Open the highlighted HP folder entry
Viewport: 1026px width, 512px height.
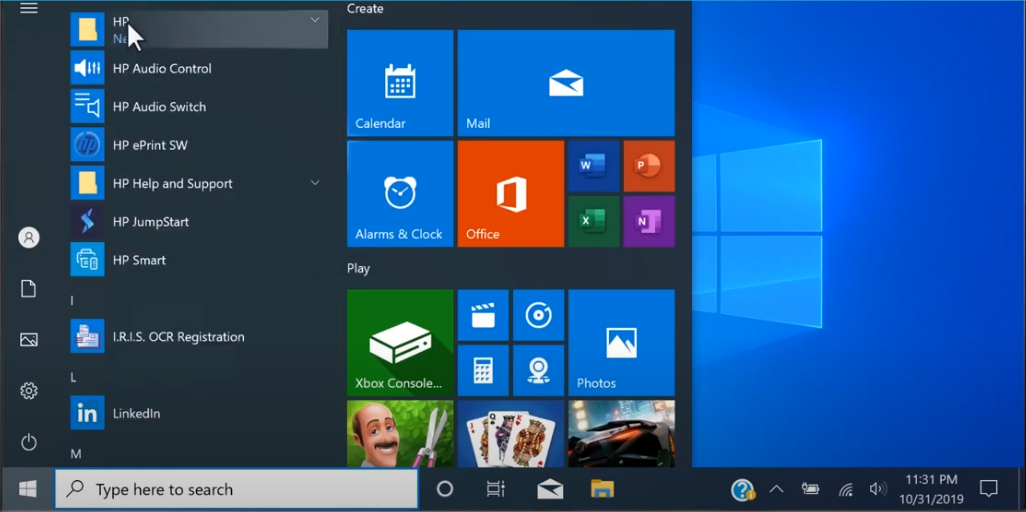pyautogui.click(x=199, y=29)
